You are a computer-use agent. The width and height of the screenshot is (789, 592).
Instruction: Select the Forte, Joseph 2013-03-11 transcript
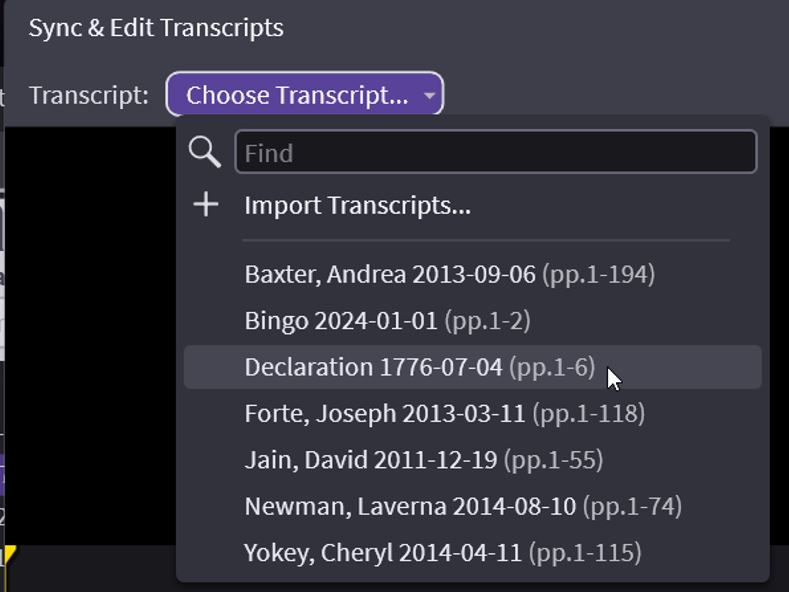[x=385, y=413]
